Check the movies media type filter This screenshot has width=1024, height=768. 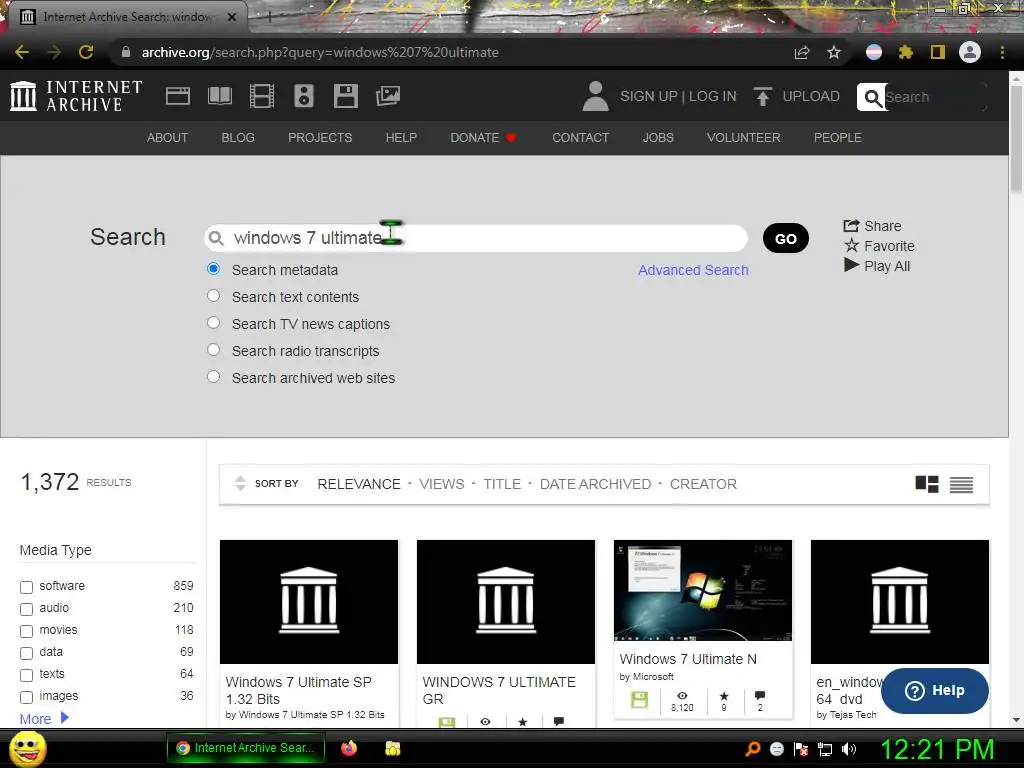26,632
